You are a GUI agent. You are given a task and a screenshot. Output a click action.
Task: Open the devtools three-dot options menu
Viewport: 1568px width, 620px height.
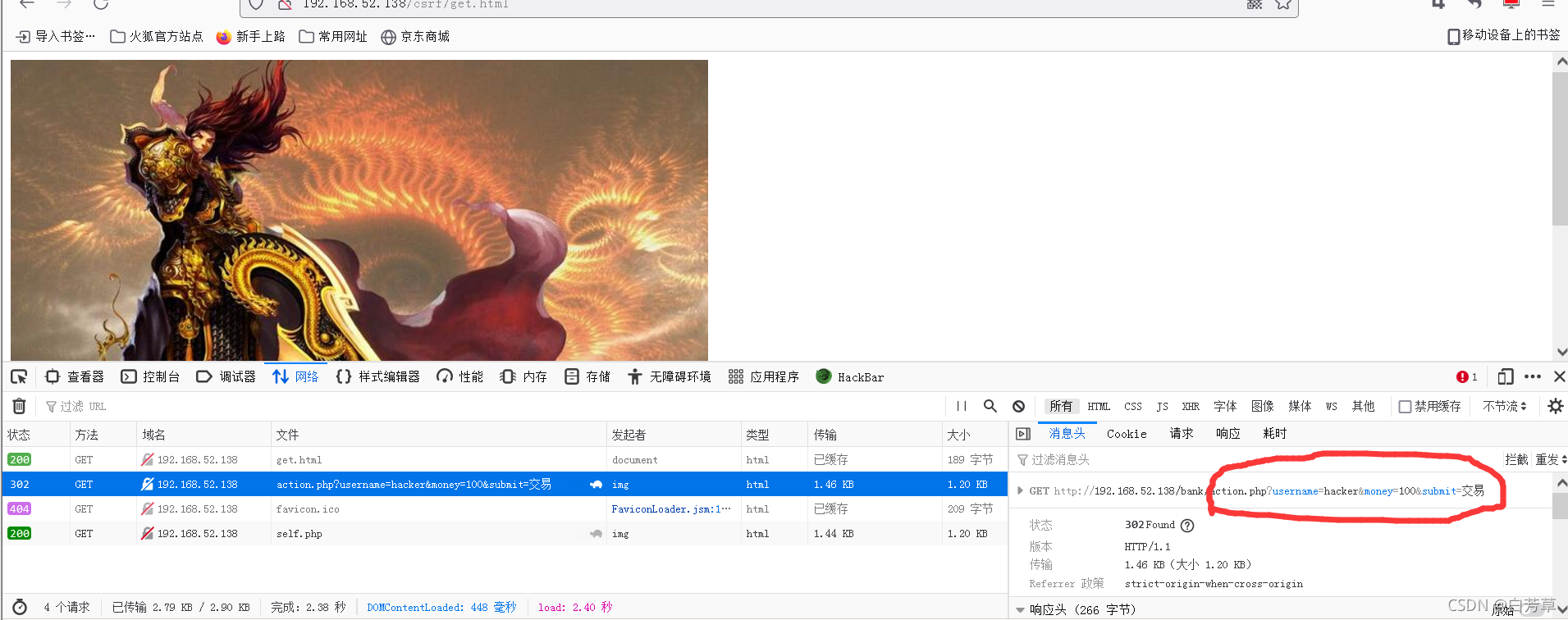click(x=1533, y=376)
